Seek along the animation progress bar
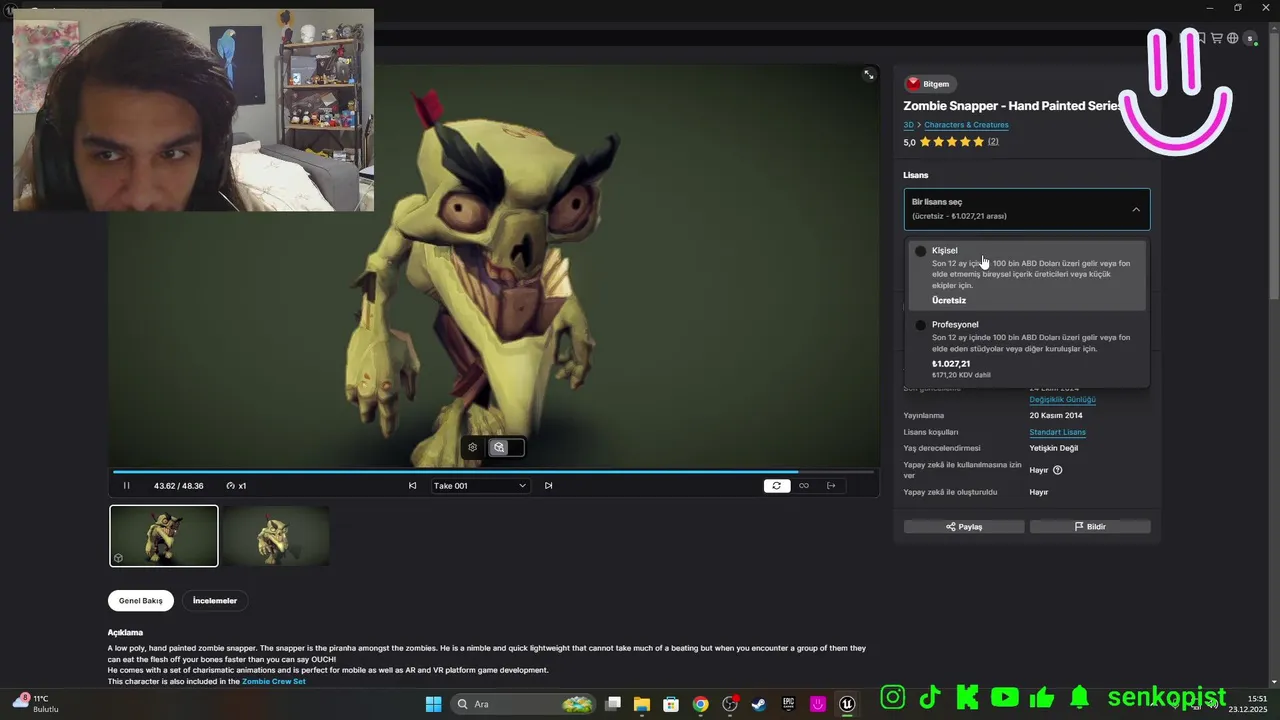This screenshot has width=1280, height=720. [493, 471]
